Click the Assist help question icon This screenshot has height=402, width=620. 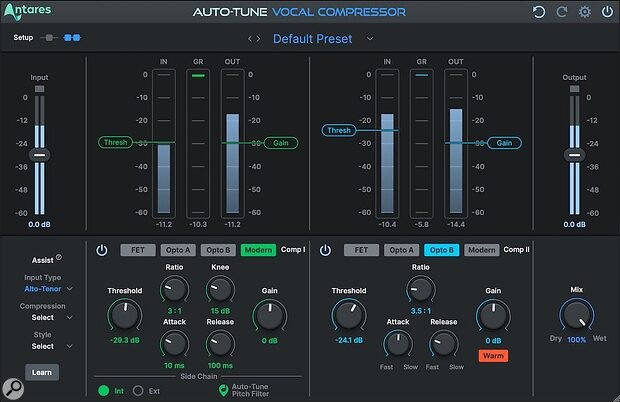coord(59,257)
